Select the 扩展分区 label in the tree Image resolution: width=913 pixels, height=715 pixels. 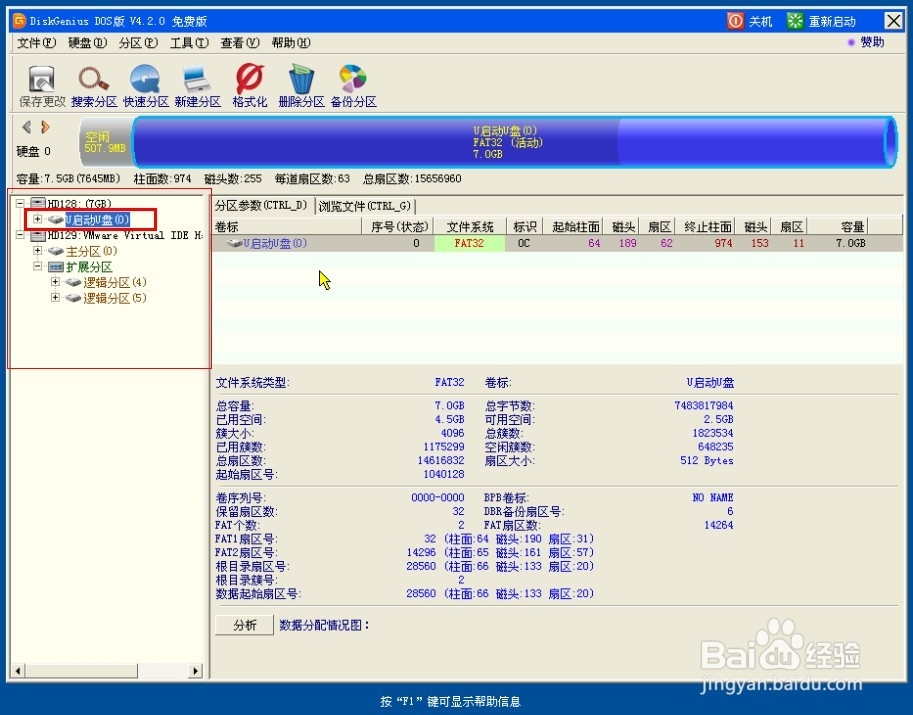click(x=89, y=267)
